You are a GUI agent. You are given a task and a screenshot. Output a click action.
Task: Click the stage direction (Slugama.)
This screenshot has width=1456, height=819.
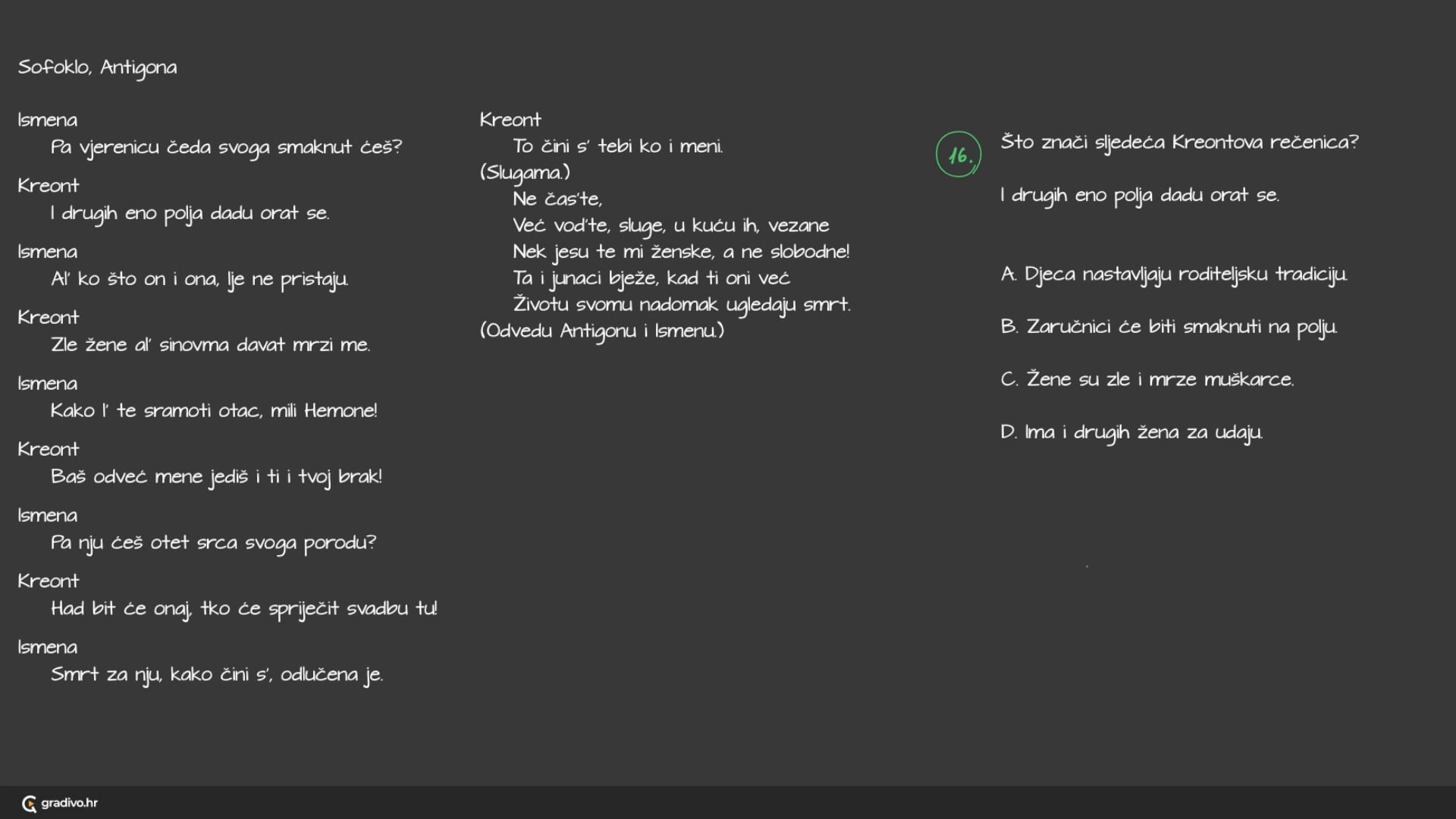coord(525,173)
